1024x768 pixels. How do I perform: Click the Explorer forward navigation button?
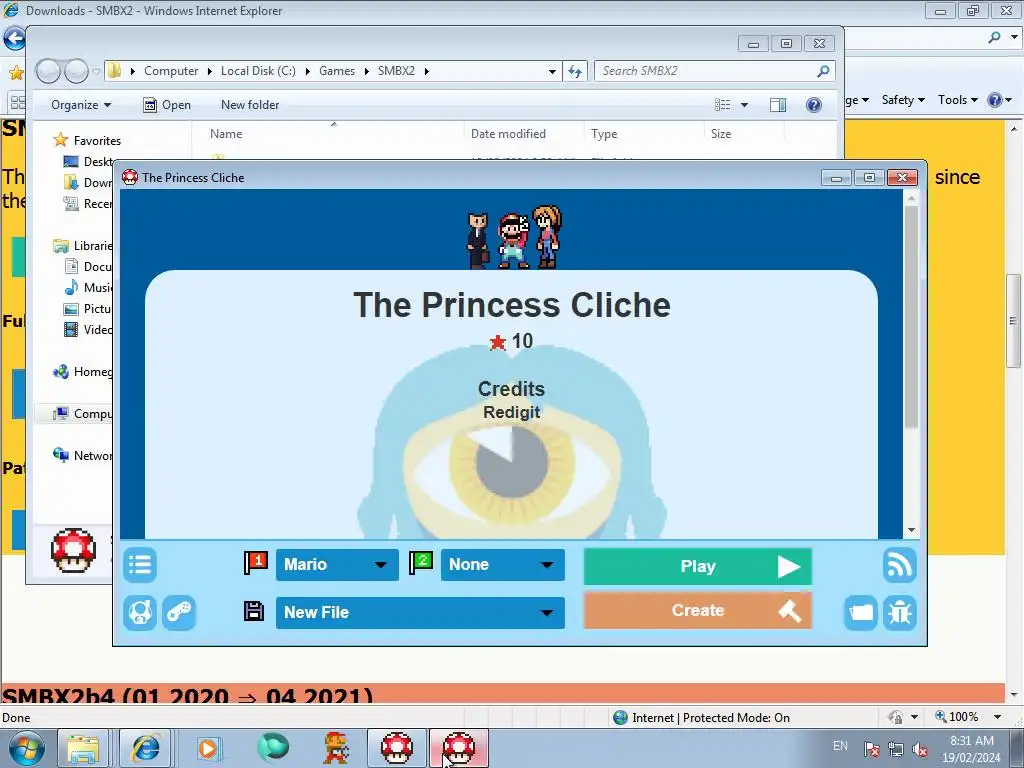click(76, 71)
